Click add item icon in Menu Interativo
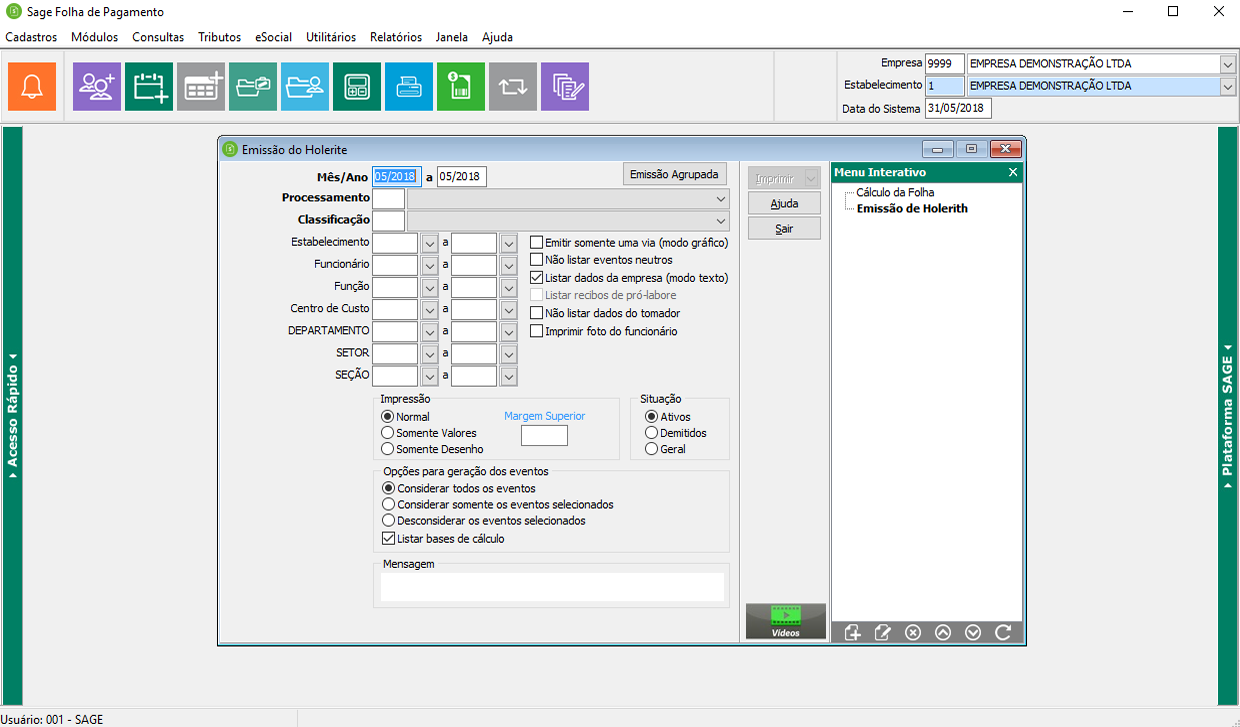This screenshot has width=1240, height=727. [852, 632]
